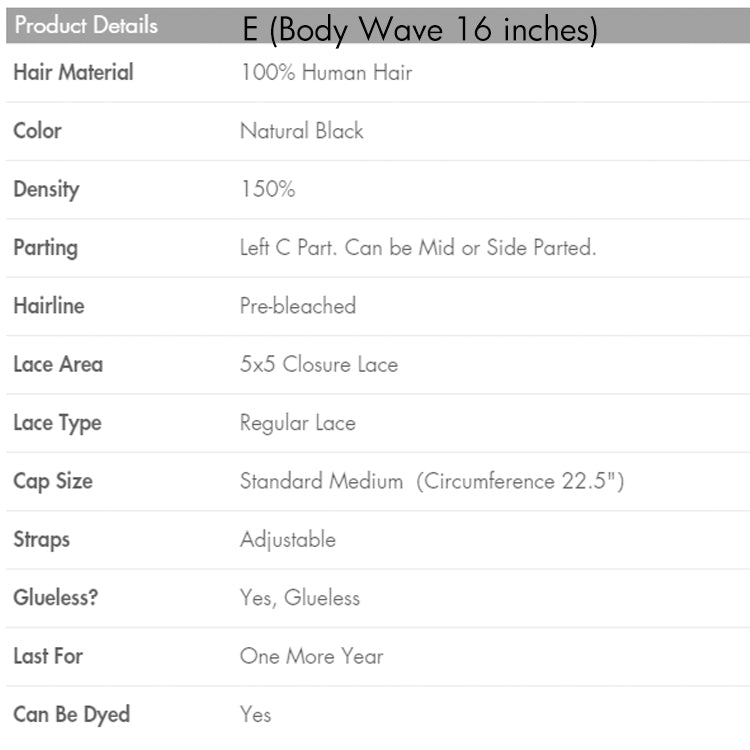Click the Hairline label

point(49,306)
